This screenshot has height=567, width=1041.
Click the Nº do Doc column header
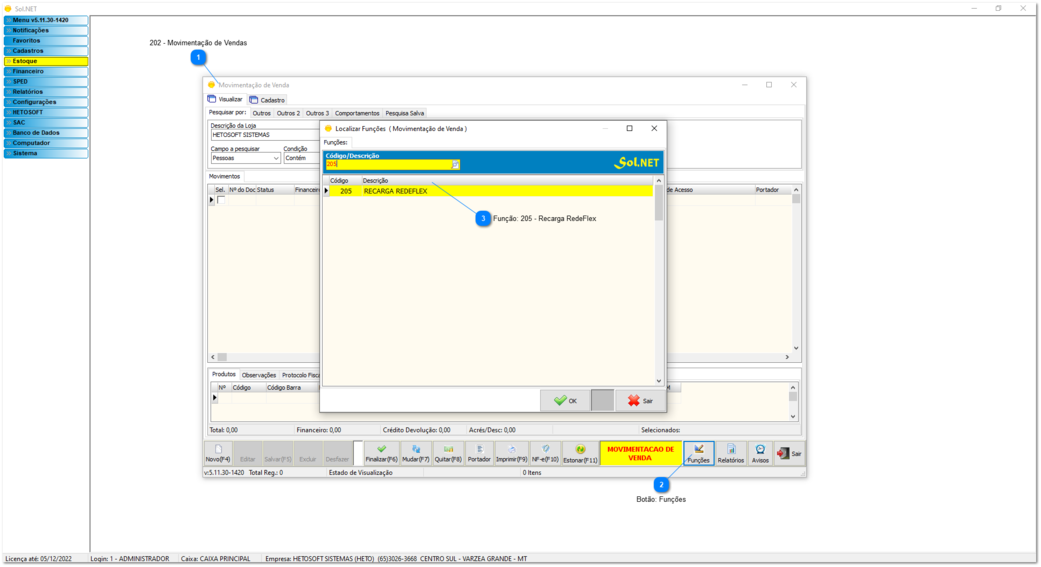point(242,190)
